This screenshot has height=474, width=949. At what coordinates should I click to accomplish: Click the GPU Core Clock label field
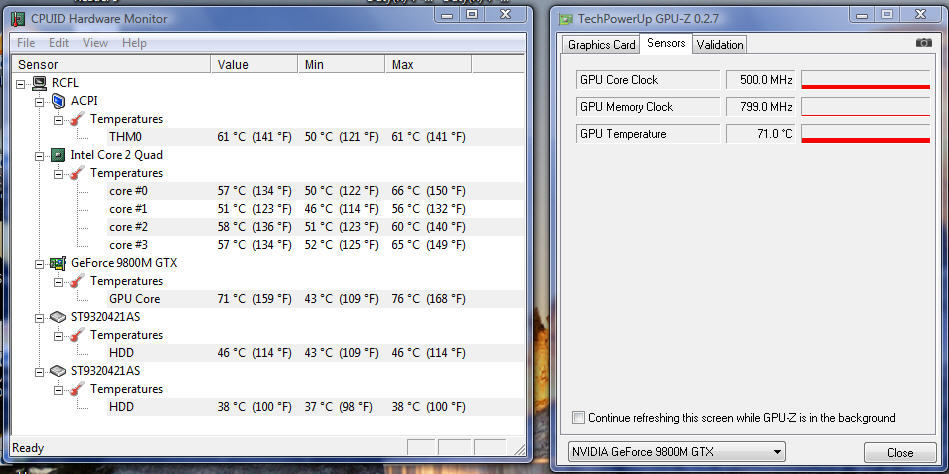648,80
